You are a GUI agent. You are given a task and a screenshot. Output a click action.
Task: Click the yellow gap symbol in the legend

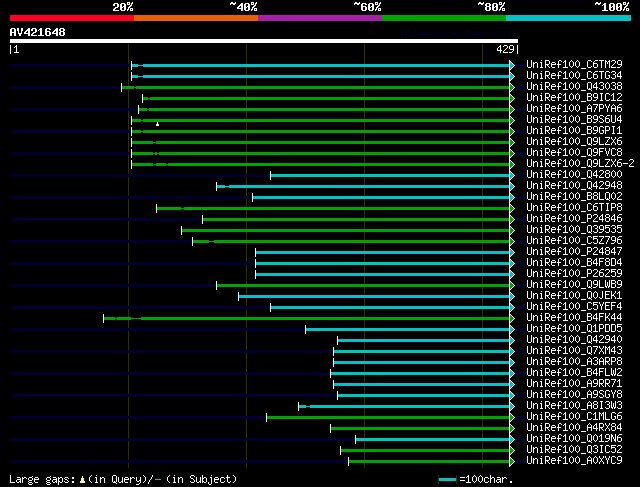pos(82,479)
